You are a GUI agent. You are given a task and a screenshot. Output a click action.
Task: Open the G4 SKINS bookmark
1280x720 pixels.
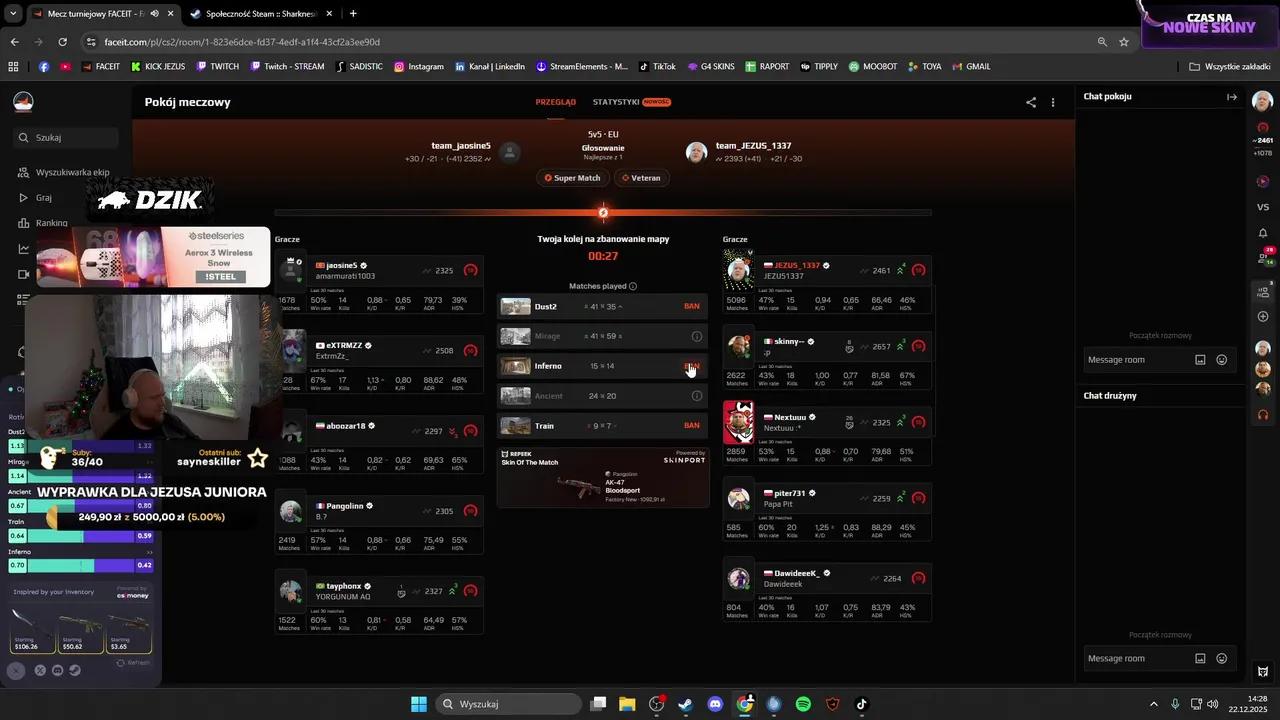(711, 67)
